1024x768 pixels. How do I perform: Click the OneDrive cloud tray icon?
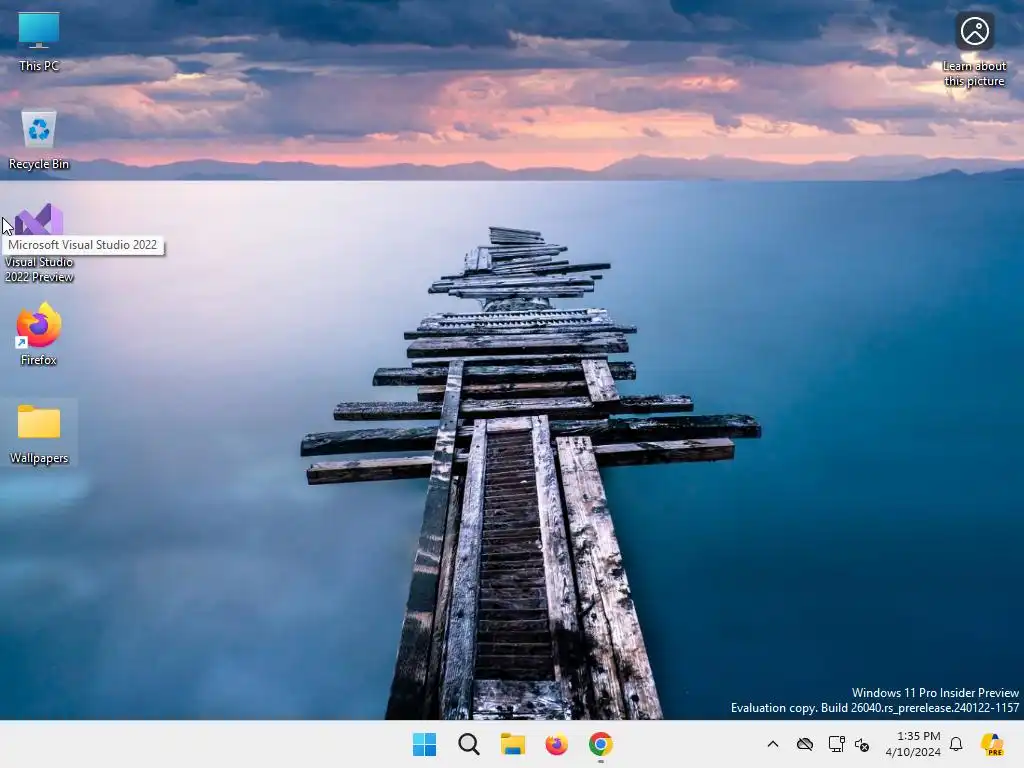[805, 744]
